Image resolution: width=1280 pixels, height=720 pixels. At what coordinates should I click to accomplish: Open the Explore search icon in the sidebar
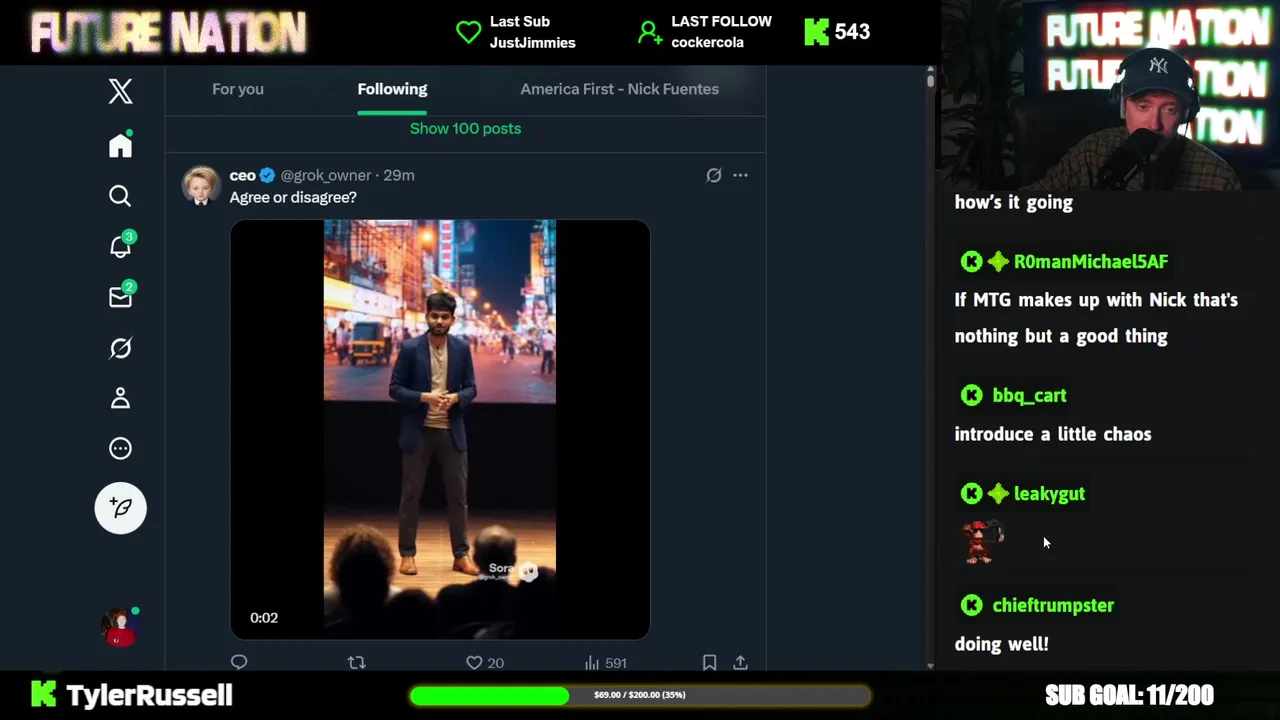coord(120,196)
